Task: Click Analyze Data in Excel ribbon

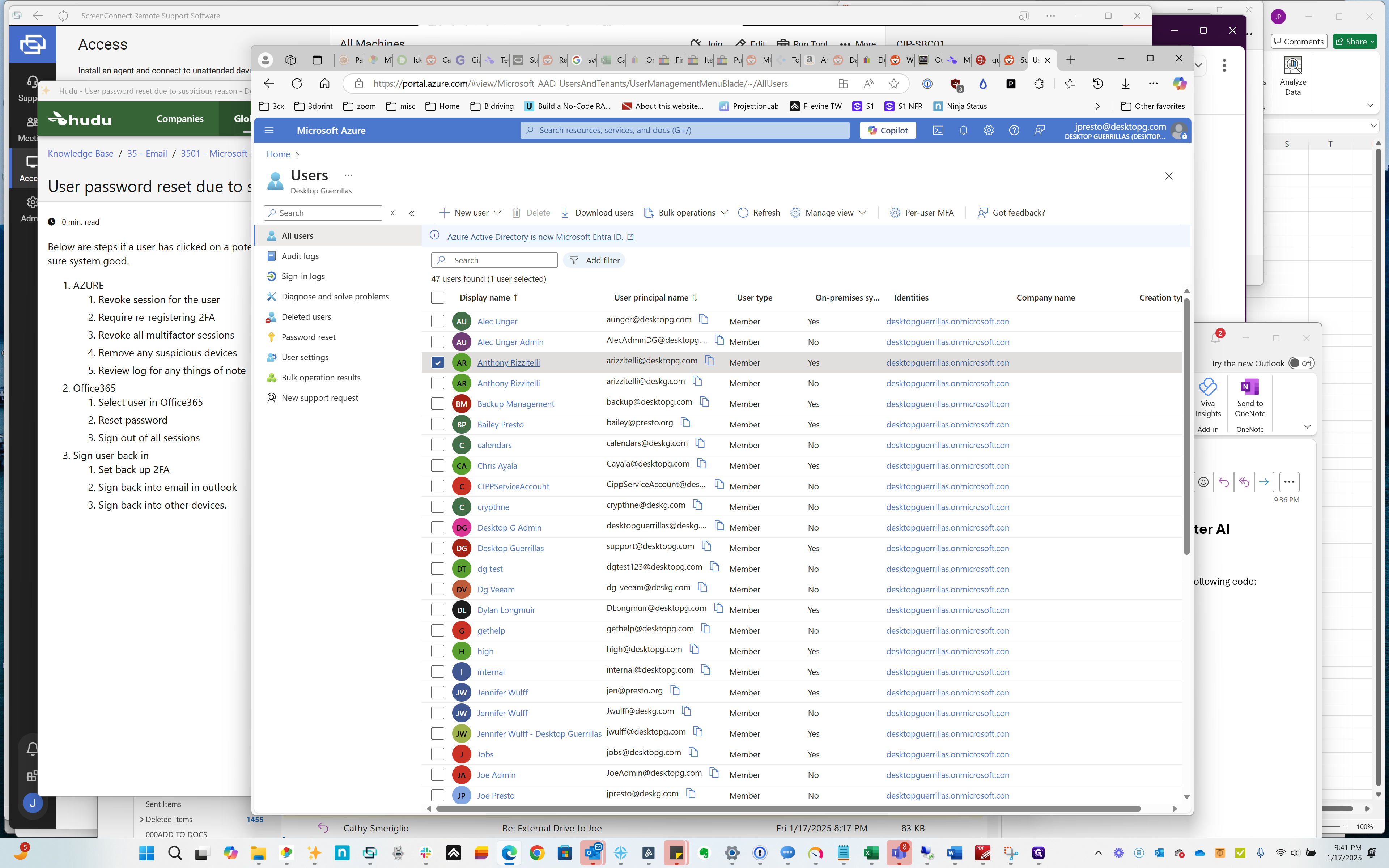Action: click(1292, 76)
